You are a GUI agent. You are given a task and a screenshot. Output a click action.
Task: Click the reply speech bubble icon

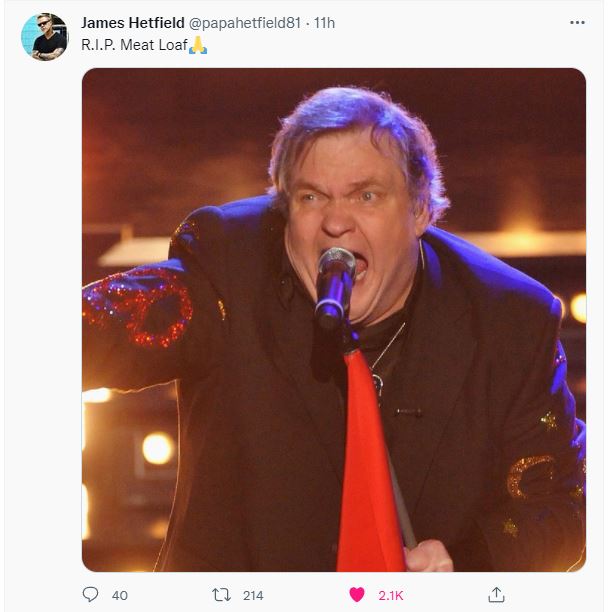(x=90, y=594)
